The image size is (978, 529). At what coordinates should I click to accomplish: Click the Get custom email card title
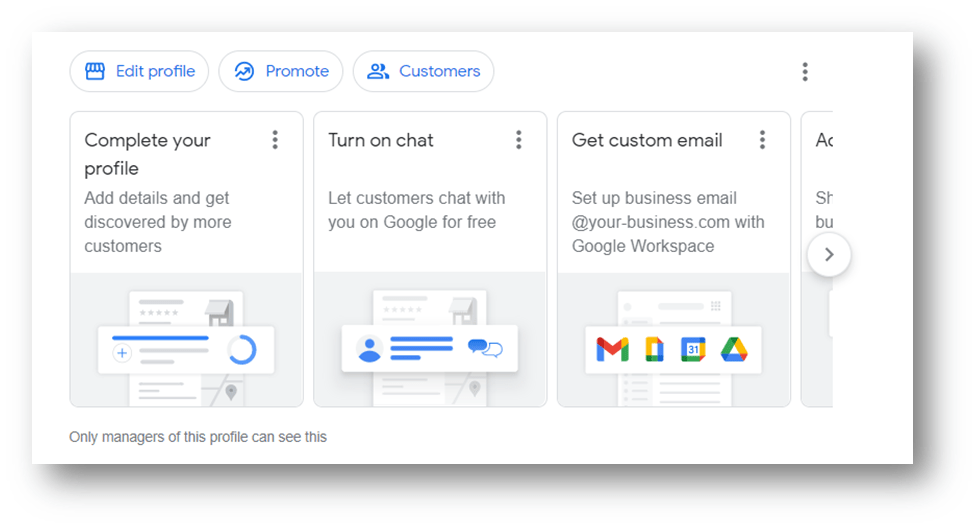647,140
